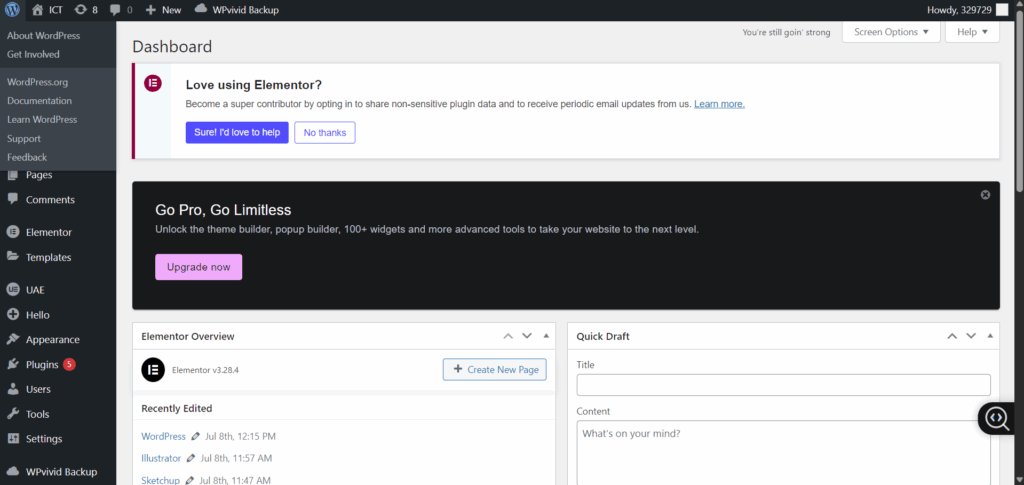The height and width of the screenshot is (485, 1024).
Task: Select Appearance in the sidebar menu
Action: [52, 340]
